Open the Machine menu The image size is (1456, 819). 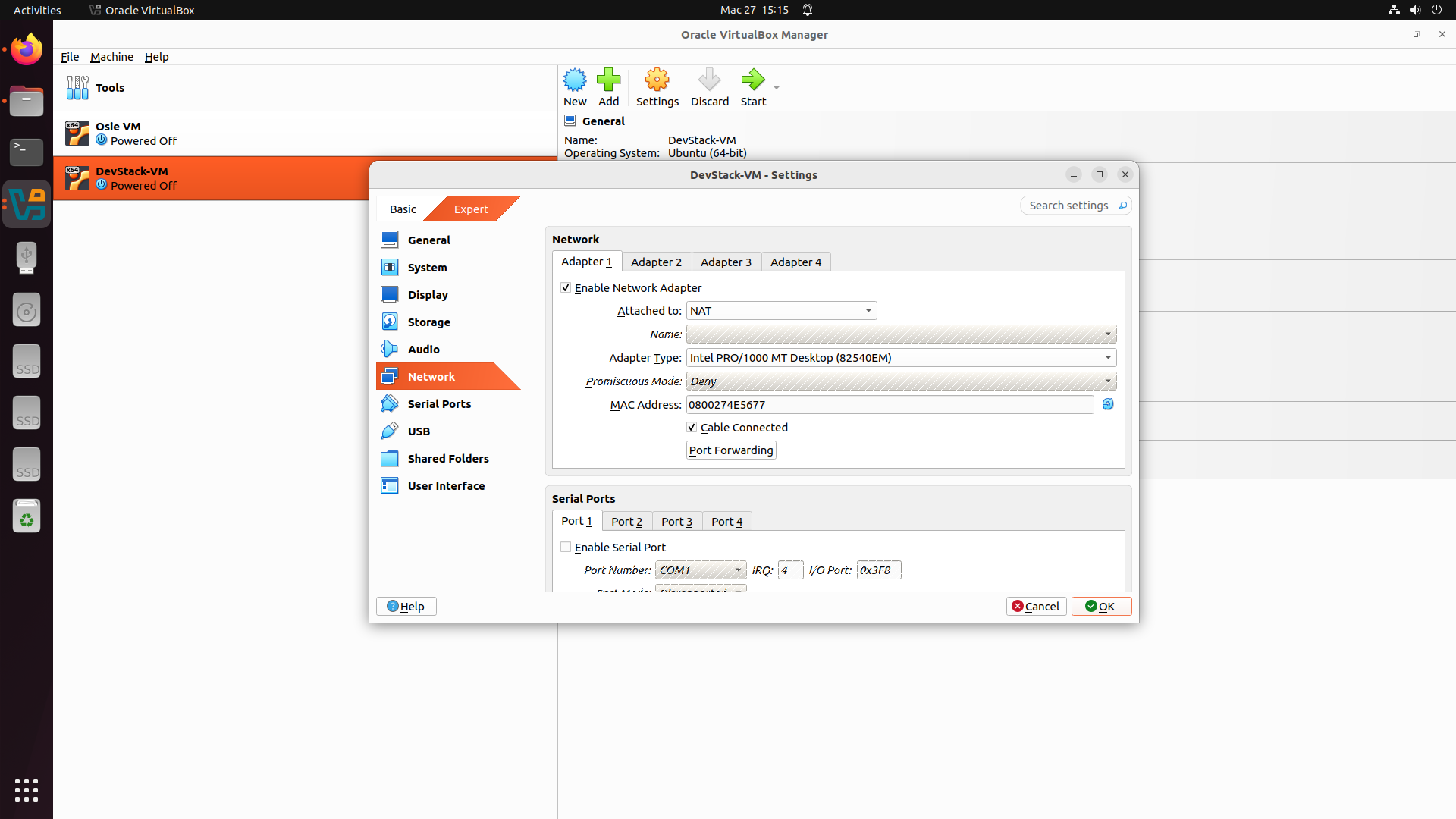tap(111, 57)
